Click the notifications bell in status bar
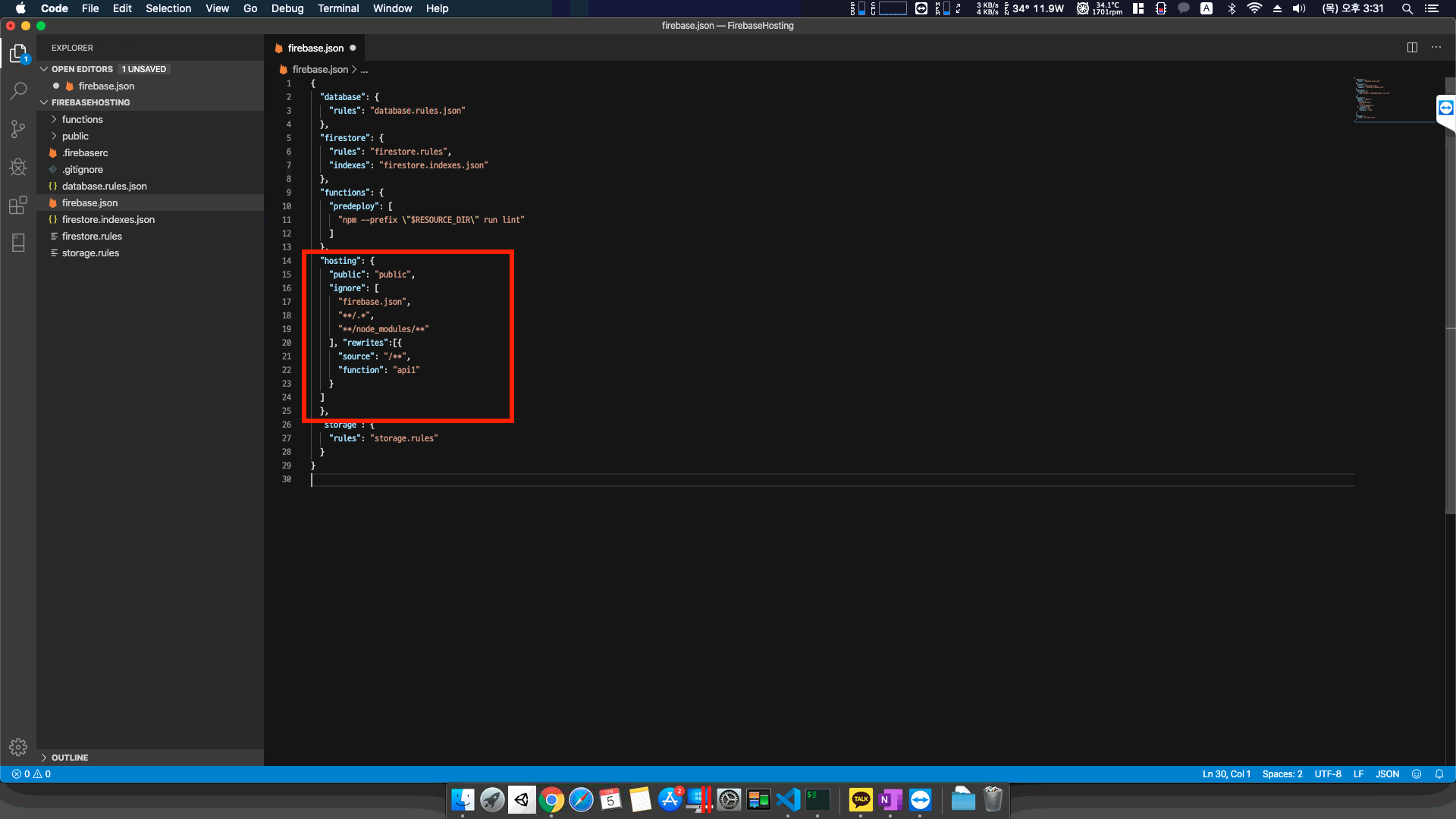Screen dimensions: 1456x819 pos(1439,774)
